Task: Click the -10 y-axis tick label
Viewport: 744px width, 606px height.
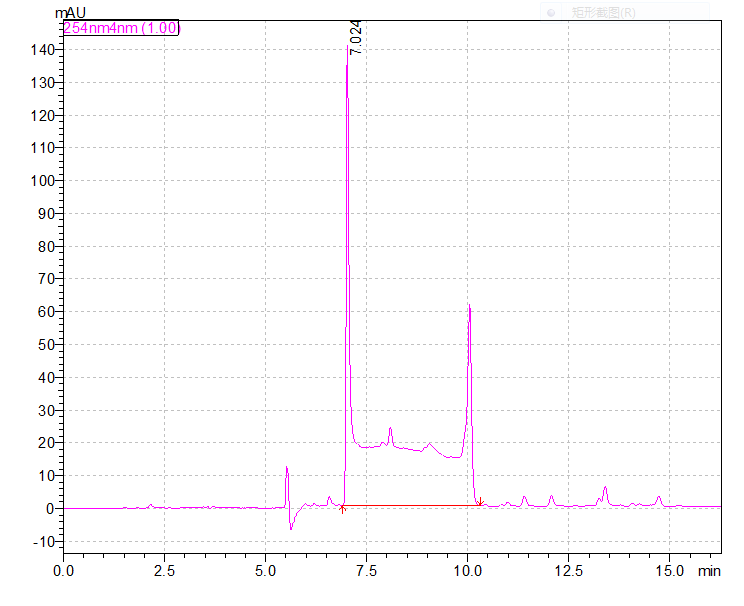Action: pyautogui.click(x=44, y=541)
